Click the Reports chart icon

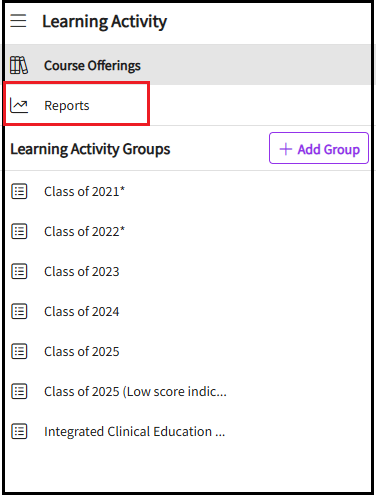coord(19,105)
